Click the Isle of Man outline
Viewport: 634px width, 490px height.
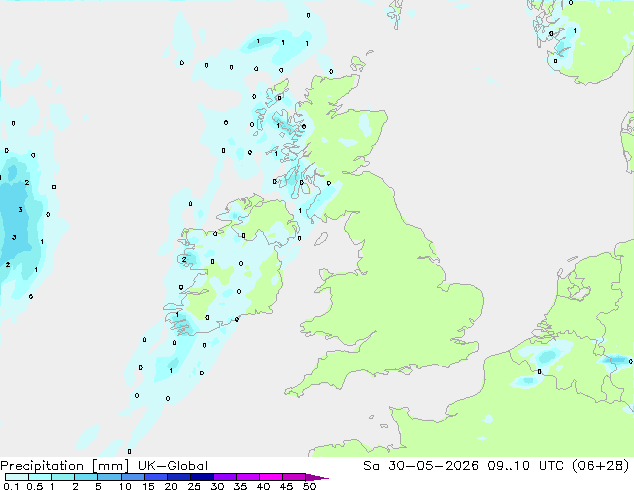pos(321,239)
